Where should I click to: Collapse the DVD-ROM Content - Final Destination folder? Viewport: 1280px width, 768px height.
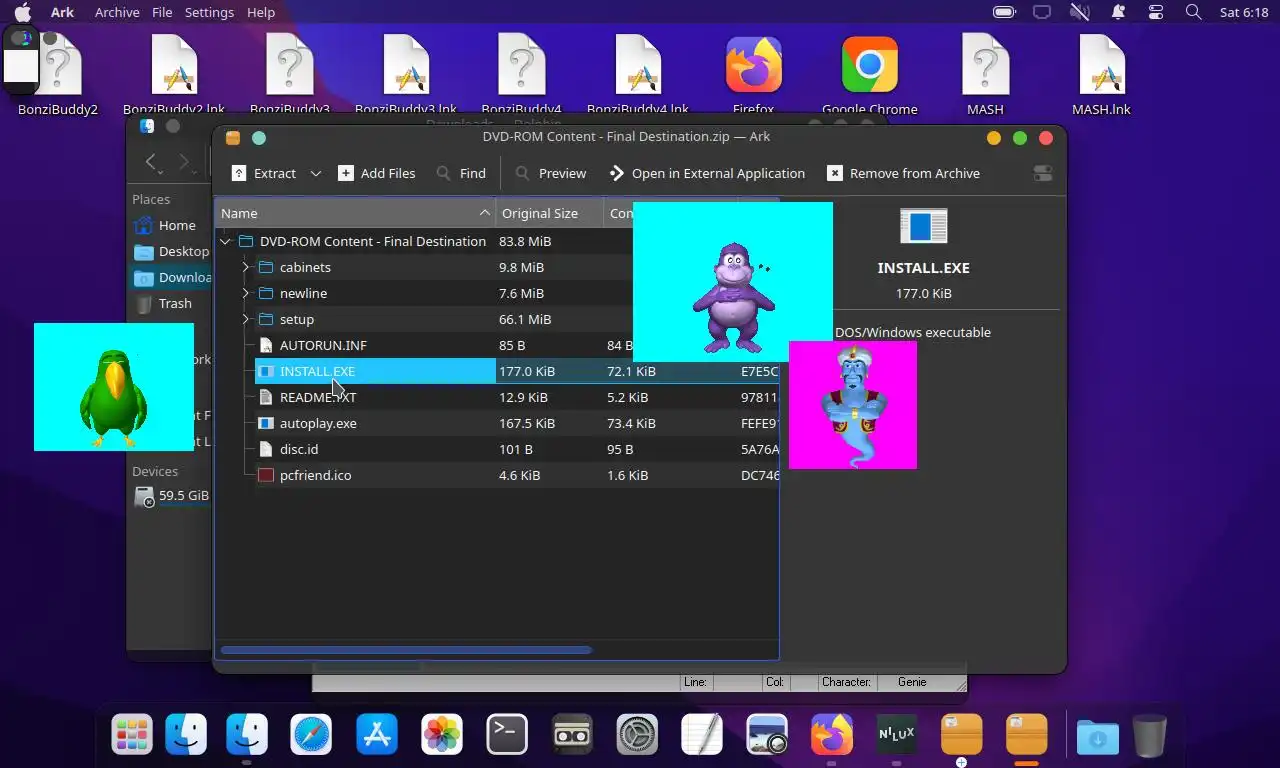click(226, 241)
